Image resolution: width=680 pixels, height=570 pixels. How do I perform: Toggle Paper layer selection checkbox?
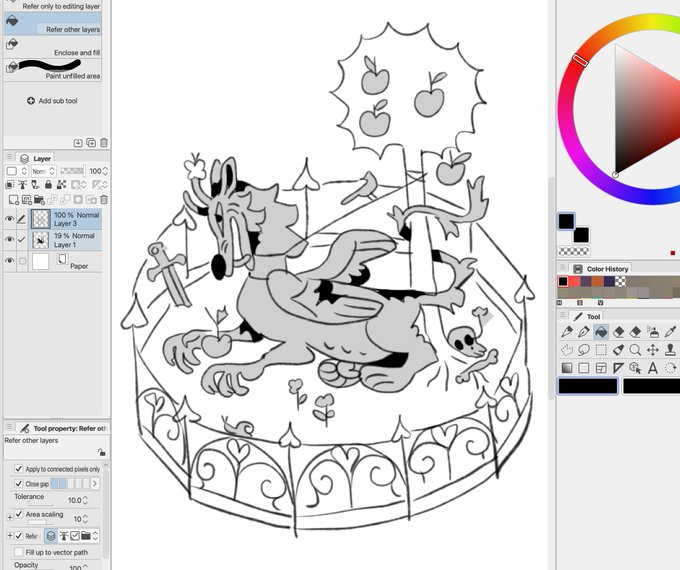(x=22, y=261)
